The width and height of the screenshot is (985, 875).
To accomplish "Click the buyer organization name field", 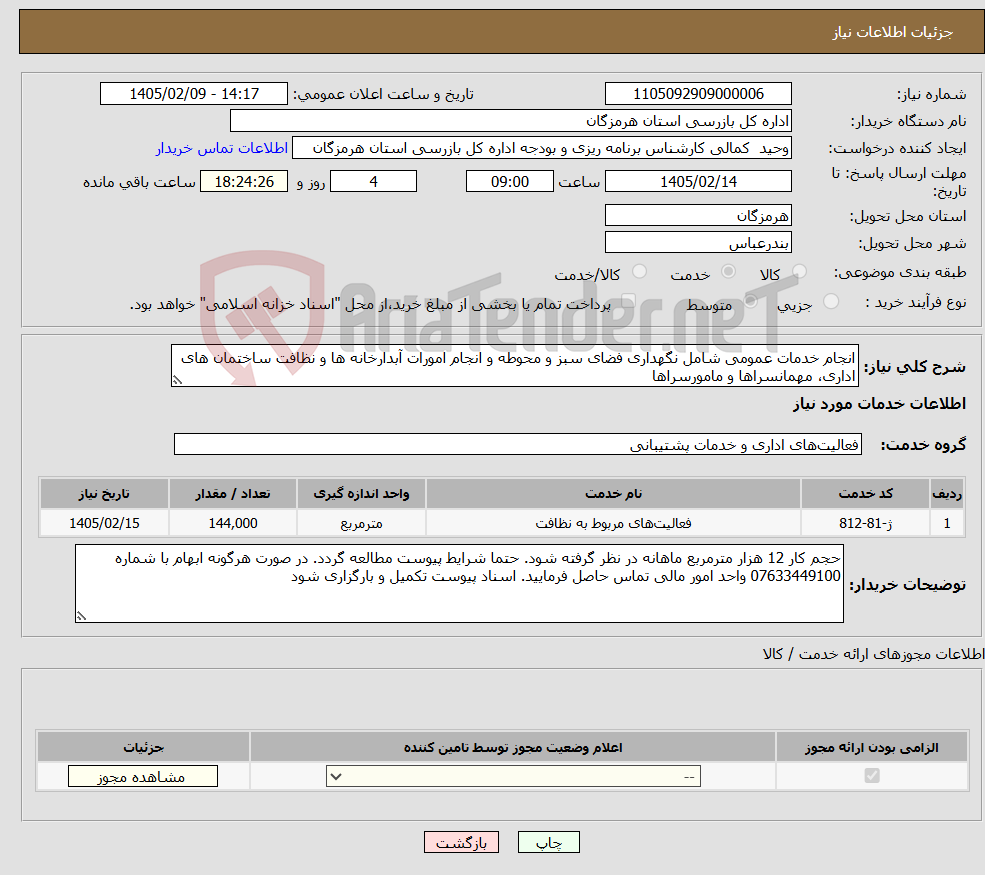I will [x=511, y=121].
